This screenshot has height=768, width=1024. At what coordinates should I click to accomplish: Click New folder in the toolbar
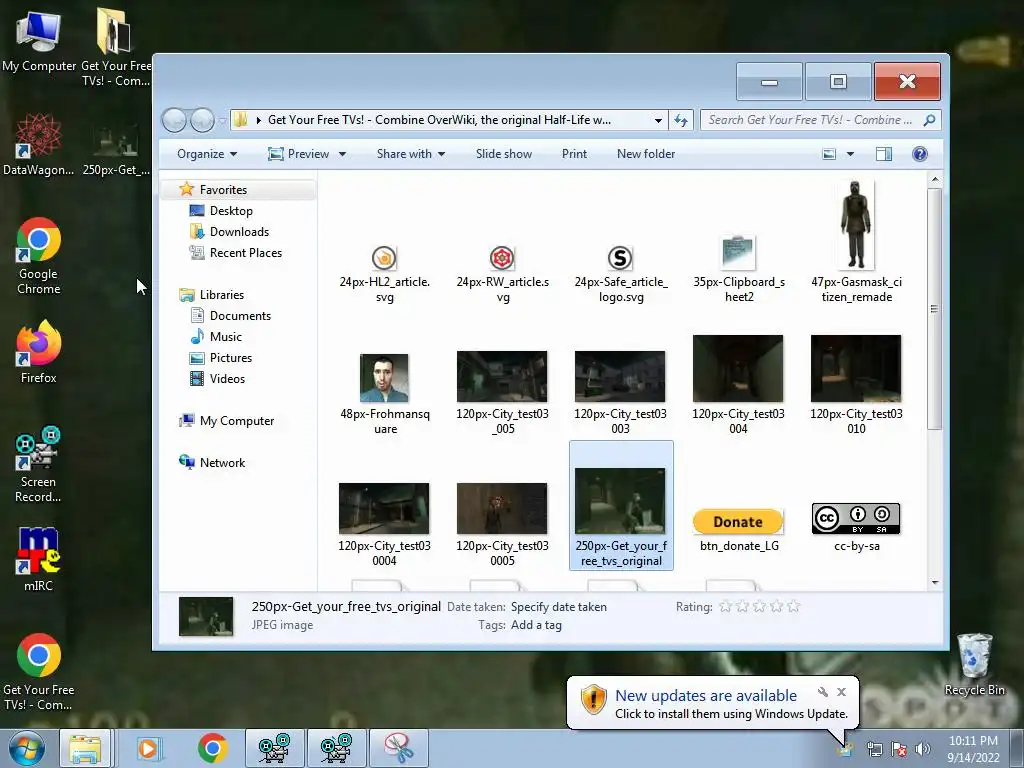click(x=646, y=154)
